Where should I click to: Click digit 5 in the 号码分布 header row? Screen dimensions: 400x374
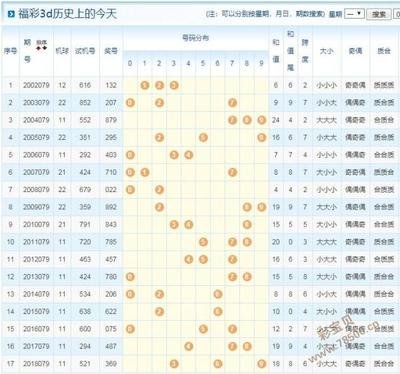pos(203,63)
